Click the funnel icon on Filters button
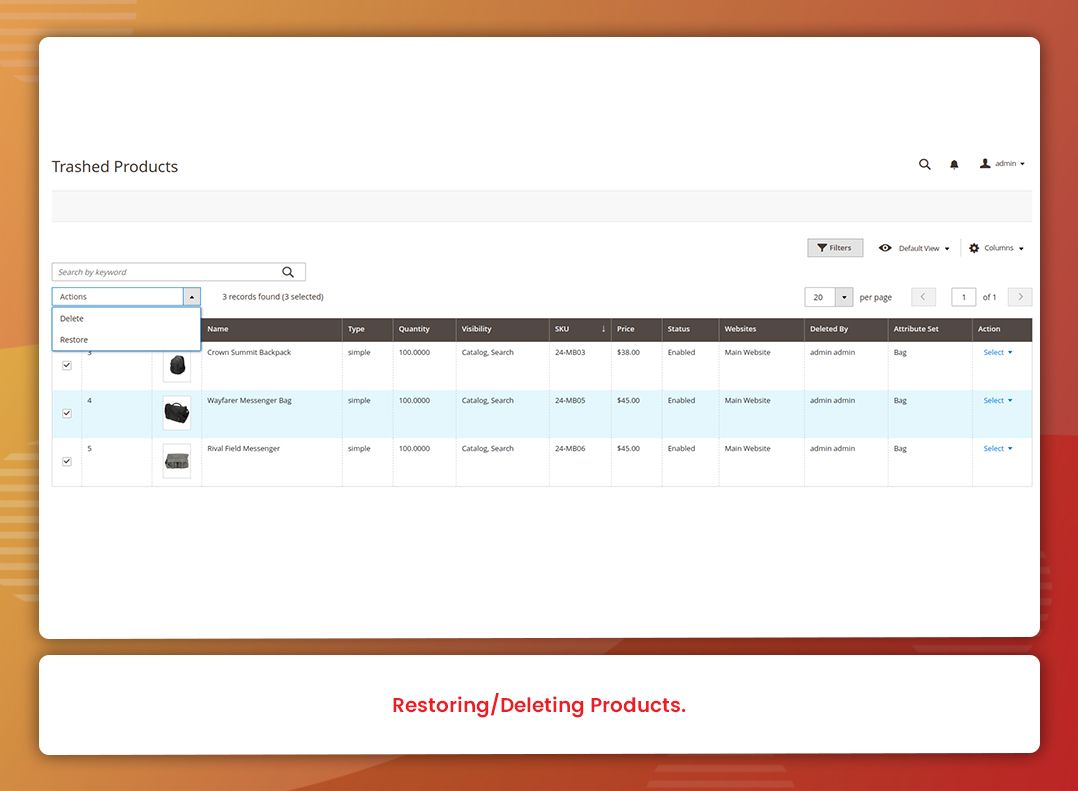 coord(822,247)
